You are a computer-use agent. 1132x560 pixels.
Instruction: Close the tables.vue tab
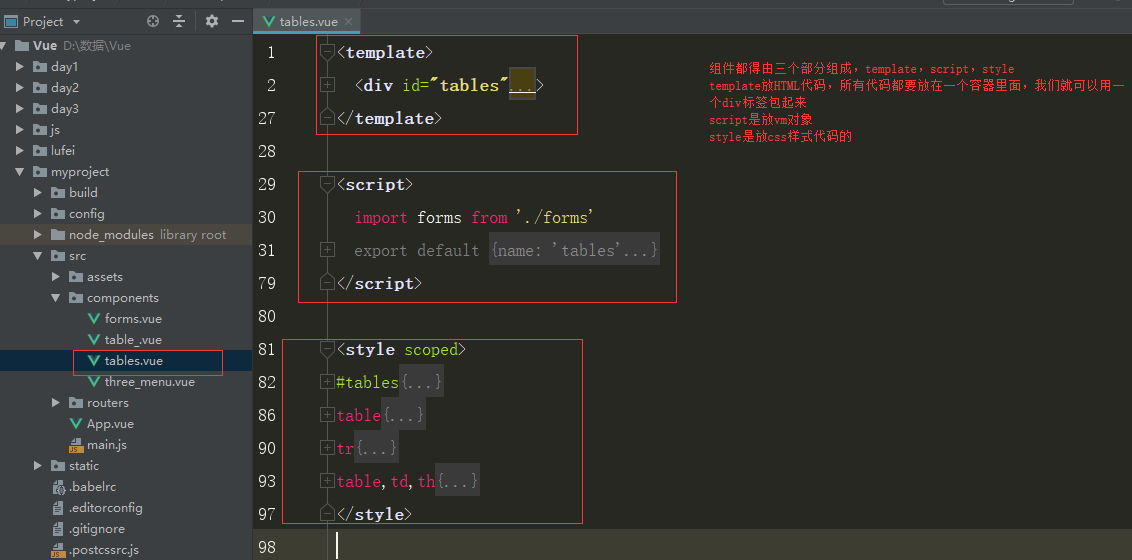point(349,22)
